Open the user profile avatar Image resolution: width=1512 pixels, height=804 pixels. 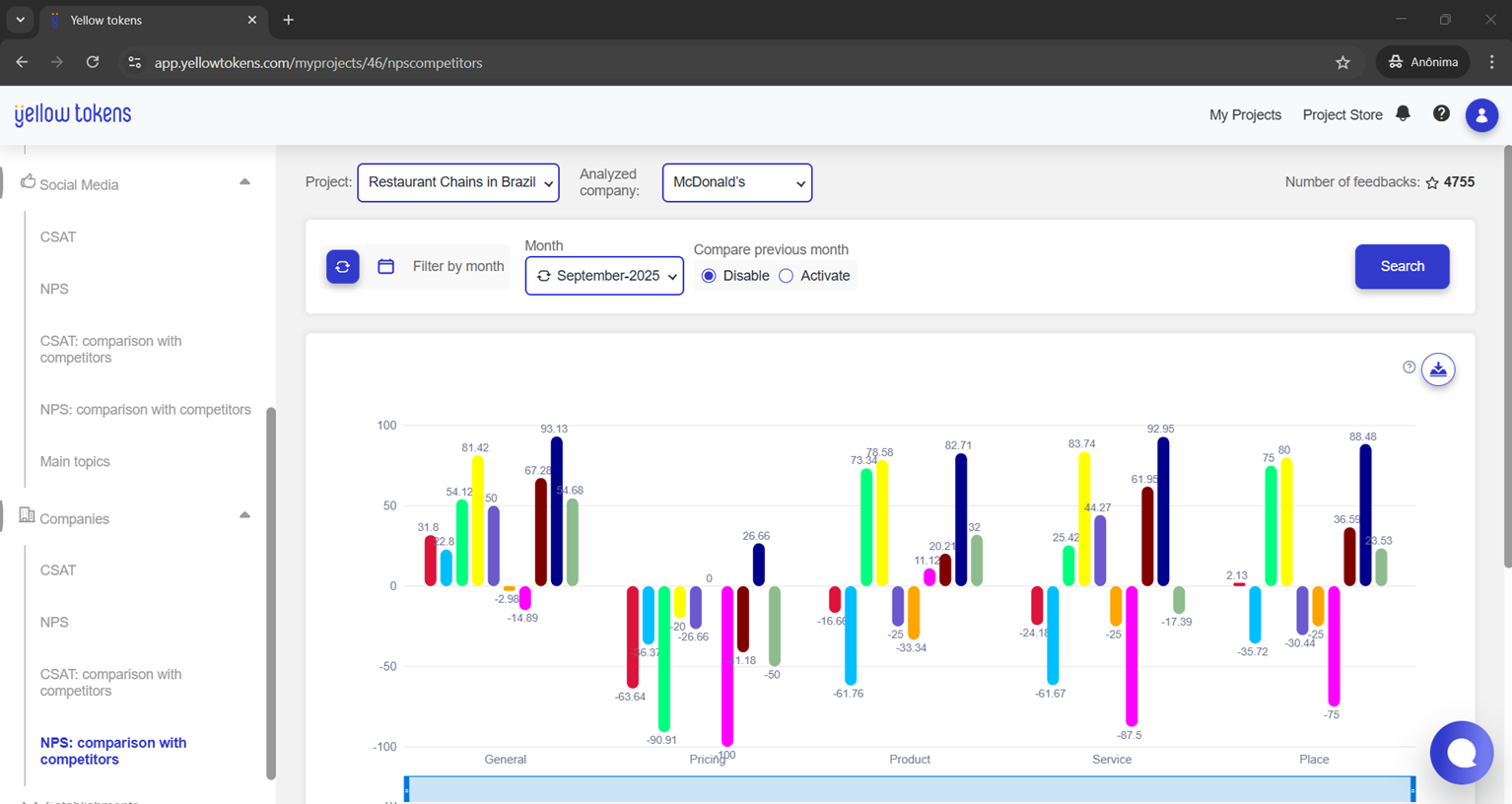[1481, 115]
